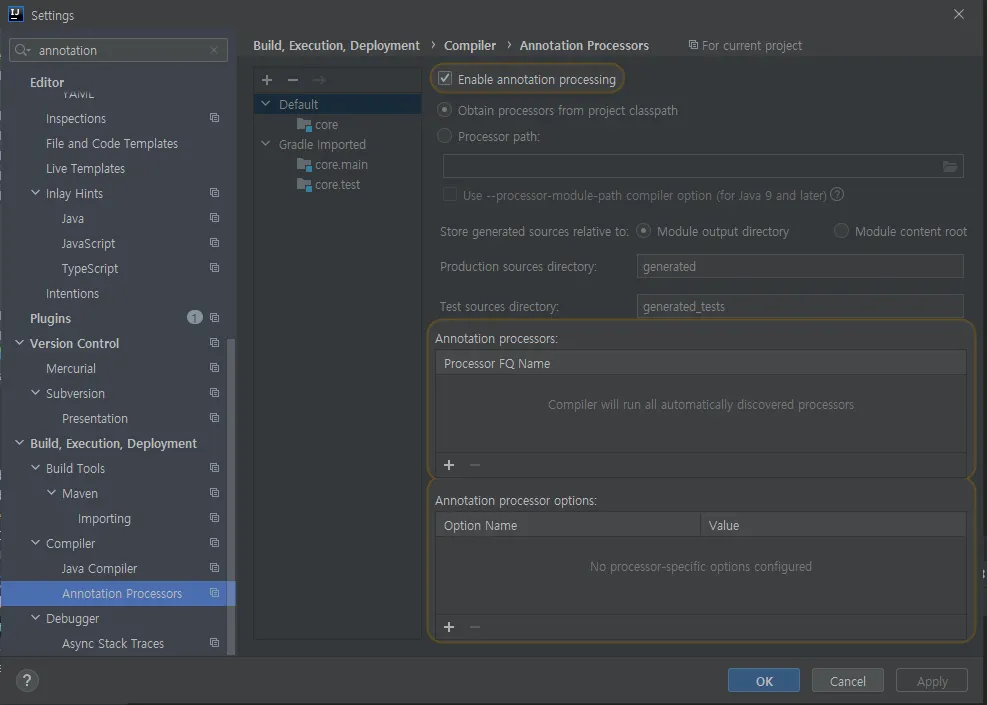Screen dimensions: 987x705
Task: Click the project-level icon next to Inspections
Action: [214, 118]
